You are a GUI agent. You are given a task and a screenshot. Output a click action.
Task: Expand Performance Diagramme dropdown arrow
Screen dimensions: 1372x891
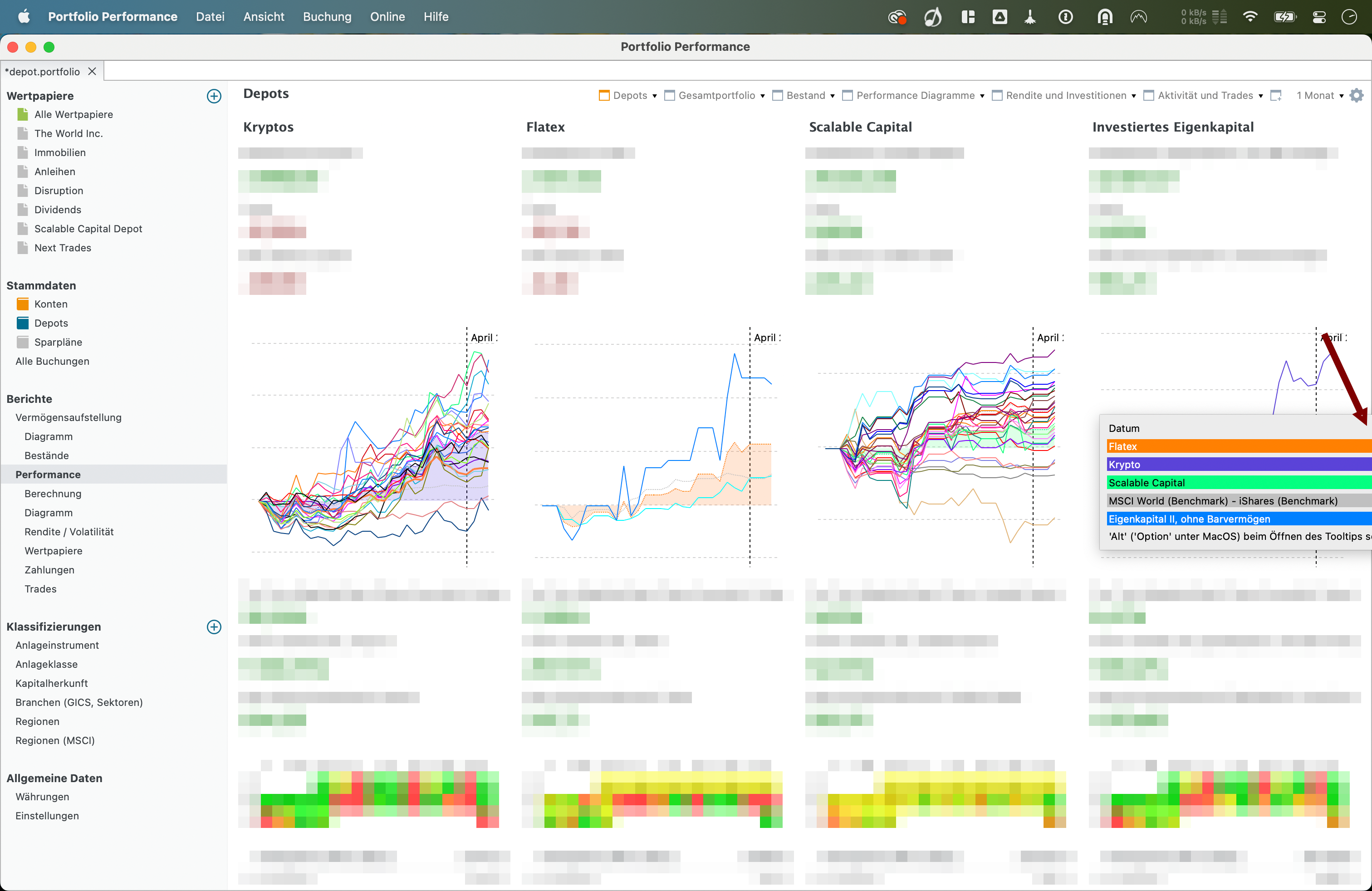click(x=982, y=96)
